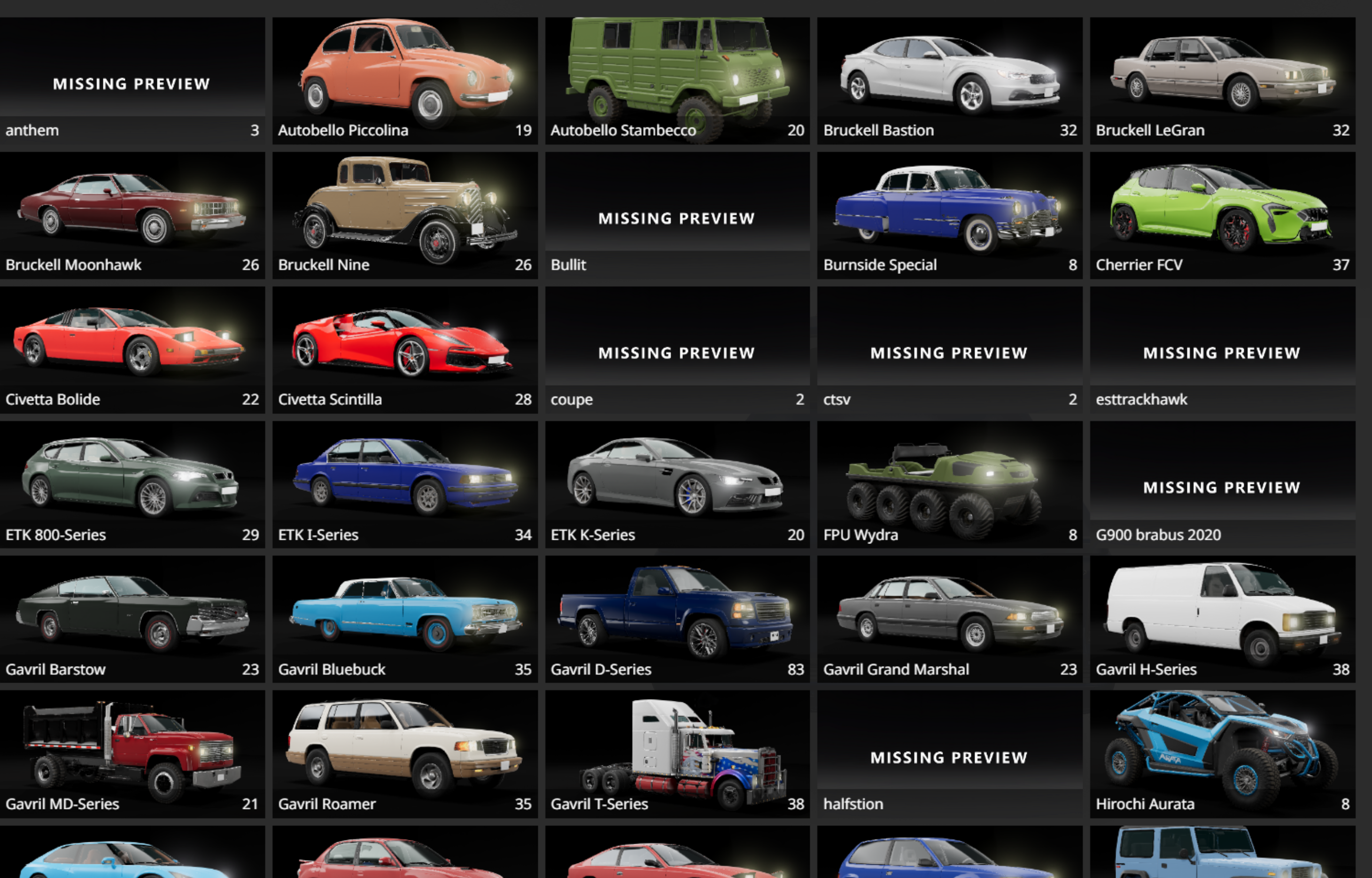Choose the halfstion mod tile
Viewport: 1372px width, 878px height.
click(x=950, y=754)
